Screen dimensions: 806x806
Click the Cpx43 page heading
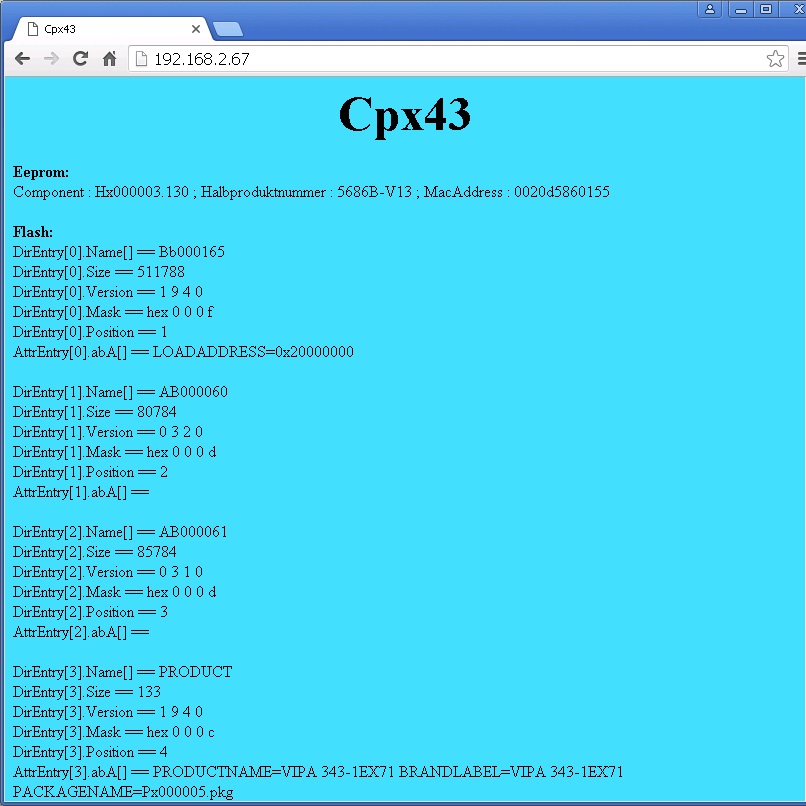click(x=405, y=115)
